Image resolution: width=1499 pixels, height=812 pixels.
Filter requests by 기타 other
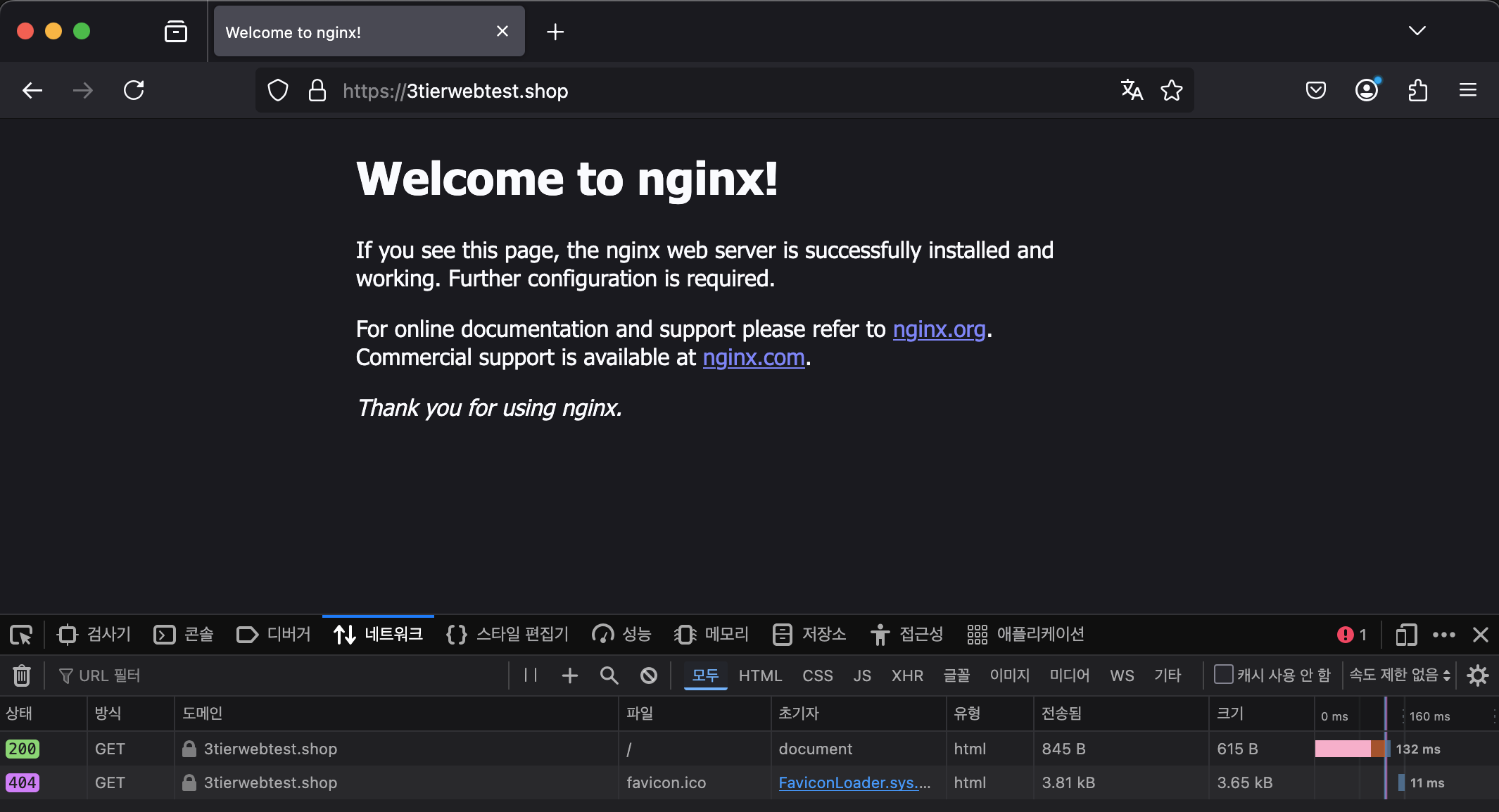pyautogui.click(x=1168, y=675)
